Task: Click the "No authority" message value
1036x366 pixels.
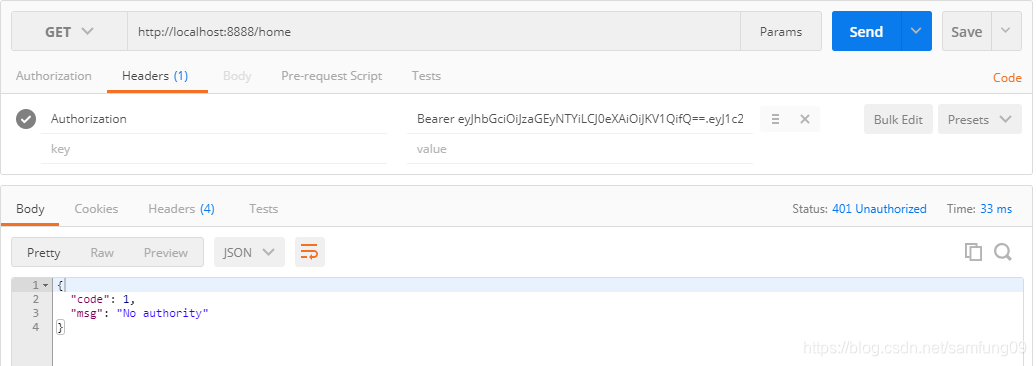Action: (x=163, y=313)
